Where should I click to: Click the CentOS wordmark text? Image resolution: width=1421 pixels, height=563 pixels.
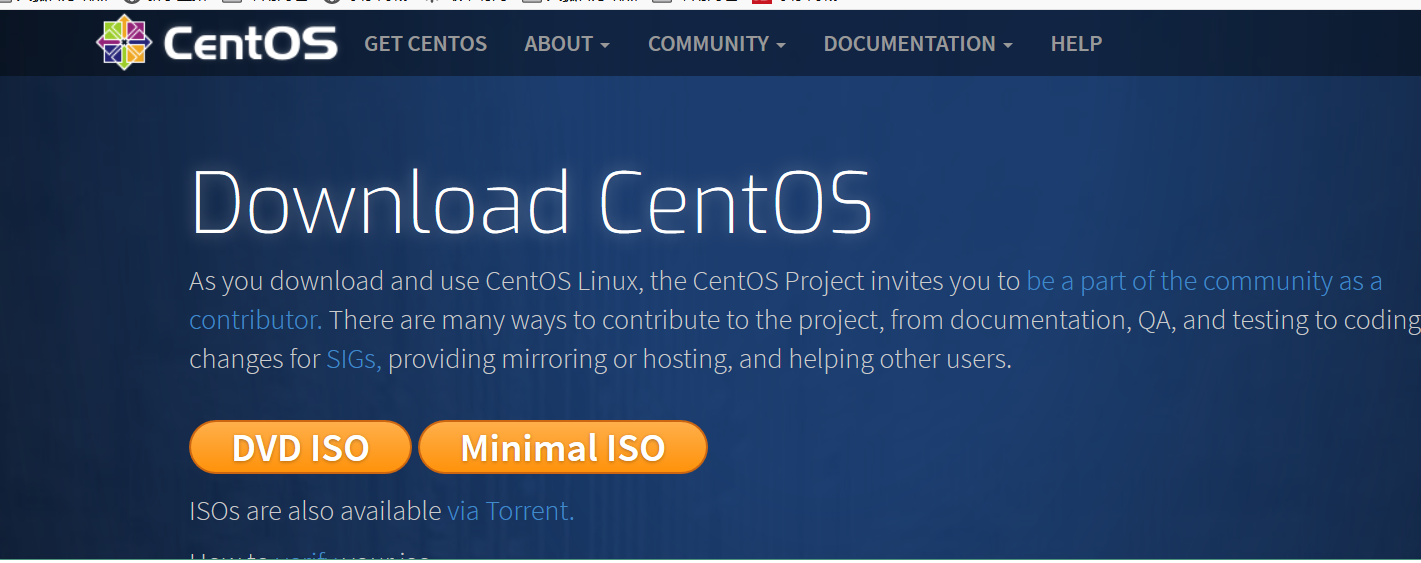tap(251, 44)
